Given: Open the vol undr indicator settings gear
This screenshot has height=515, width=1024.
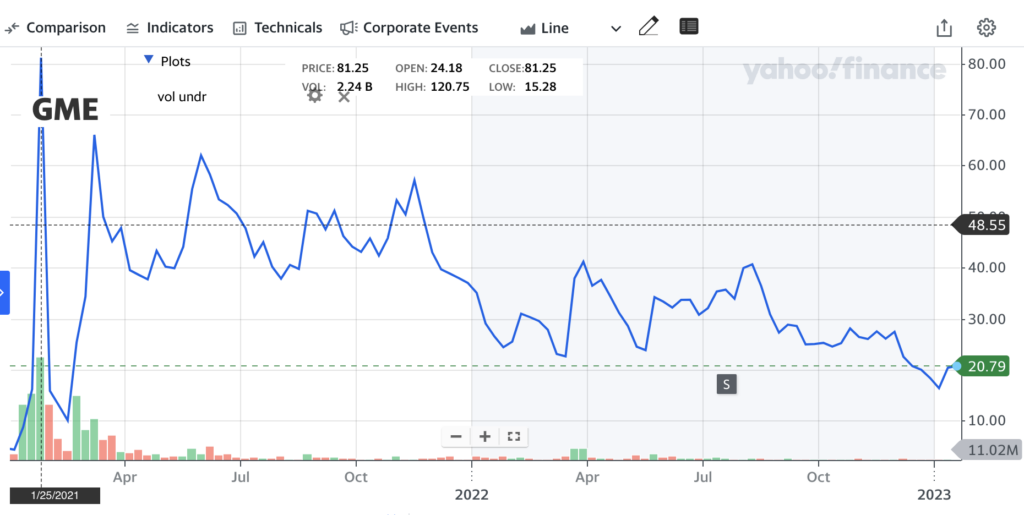Looking at the screenshot, I should pos(315,96).
